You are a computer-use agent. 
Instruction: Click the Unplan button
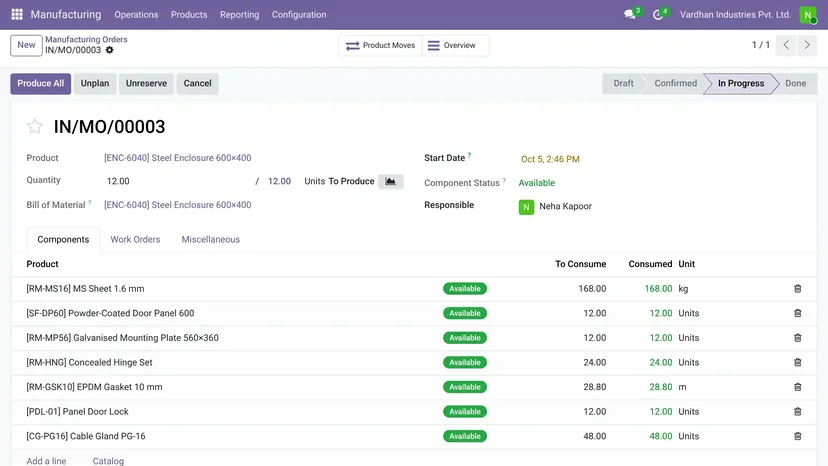95,83
